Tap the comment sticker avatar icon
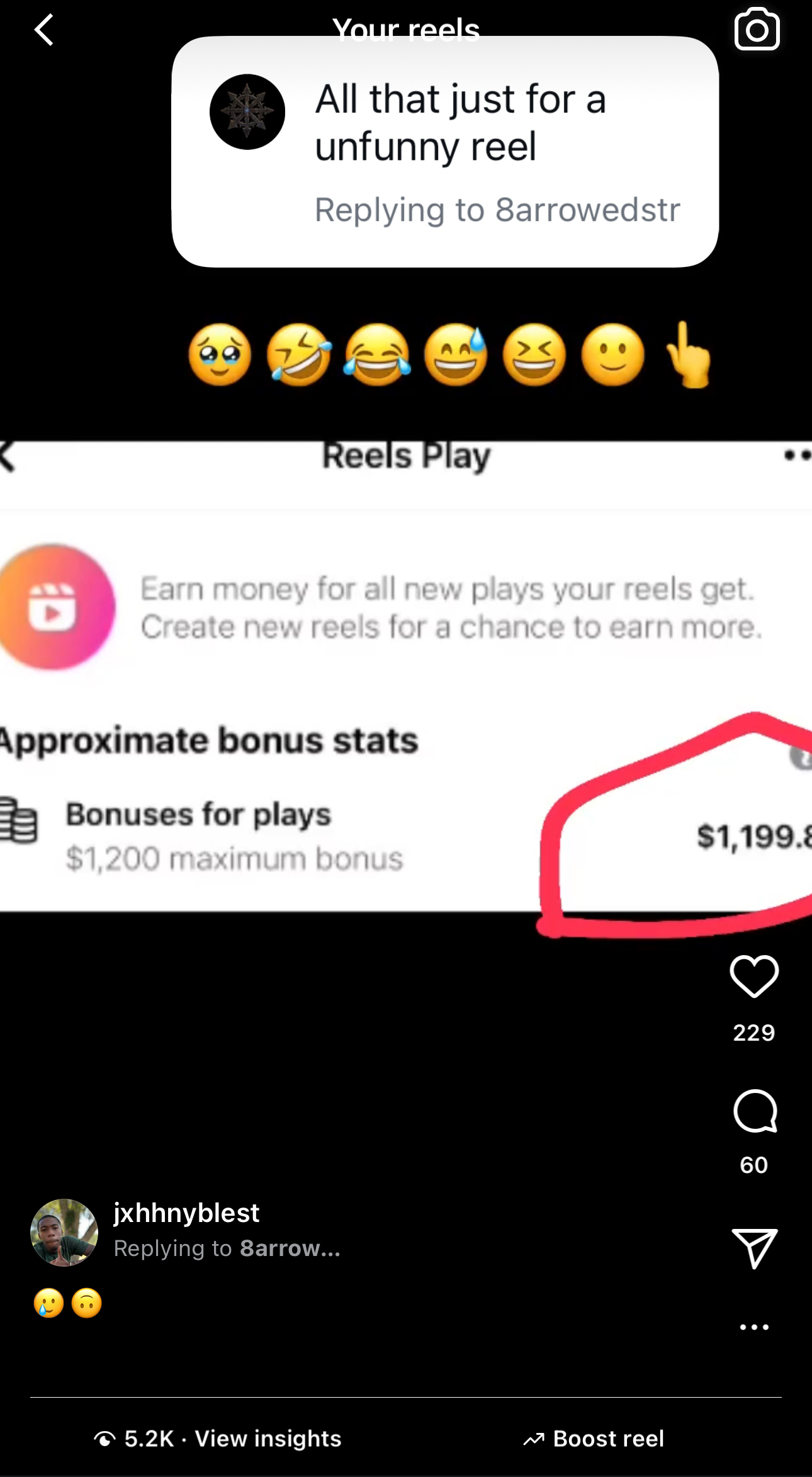This screenshot has width=812, height=1477. point(247,112)
